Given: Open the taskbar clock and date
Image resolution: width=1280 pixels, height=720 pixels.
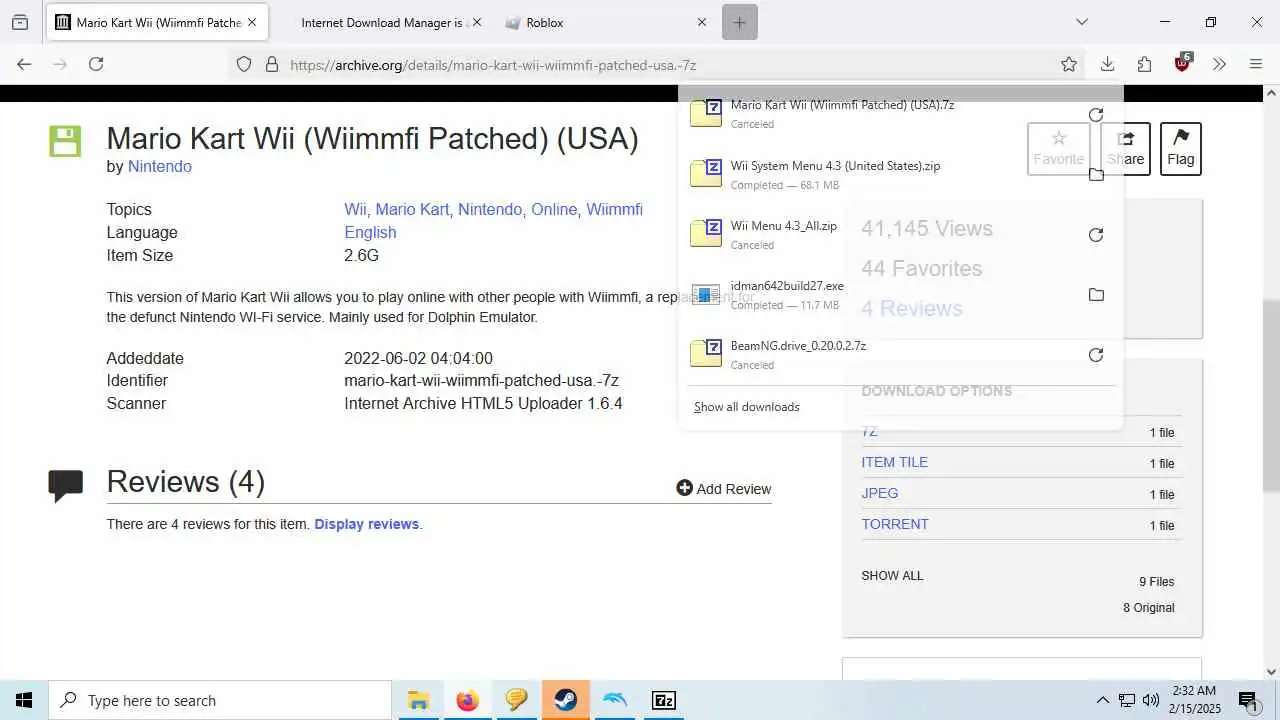Looking at the screenshot, I should [1193, 700].
